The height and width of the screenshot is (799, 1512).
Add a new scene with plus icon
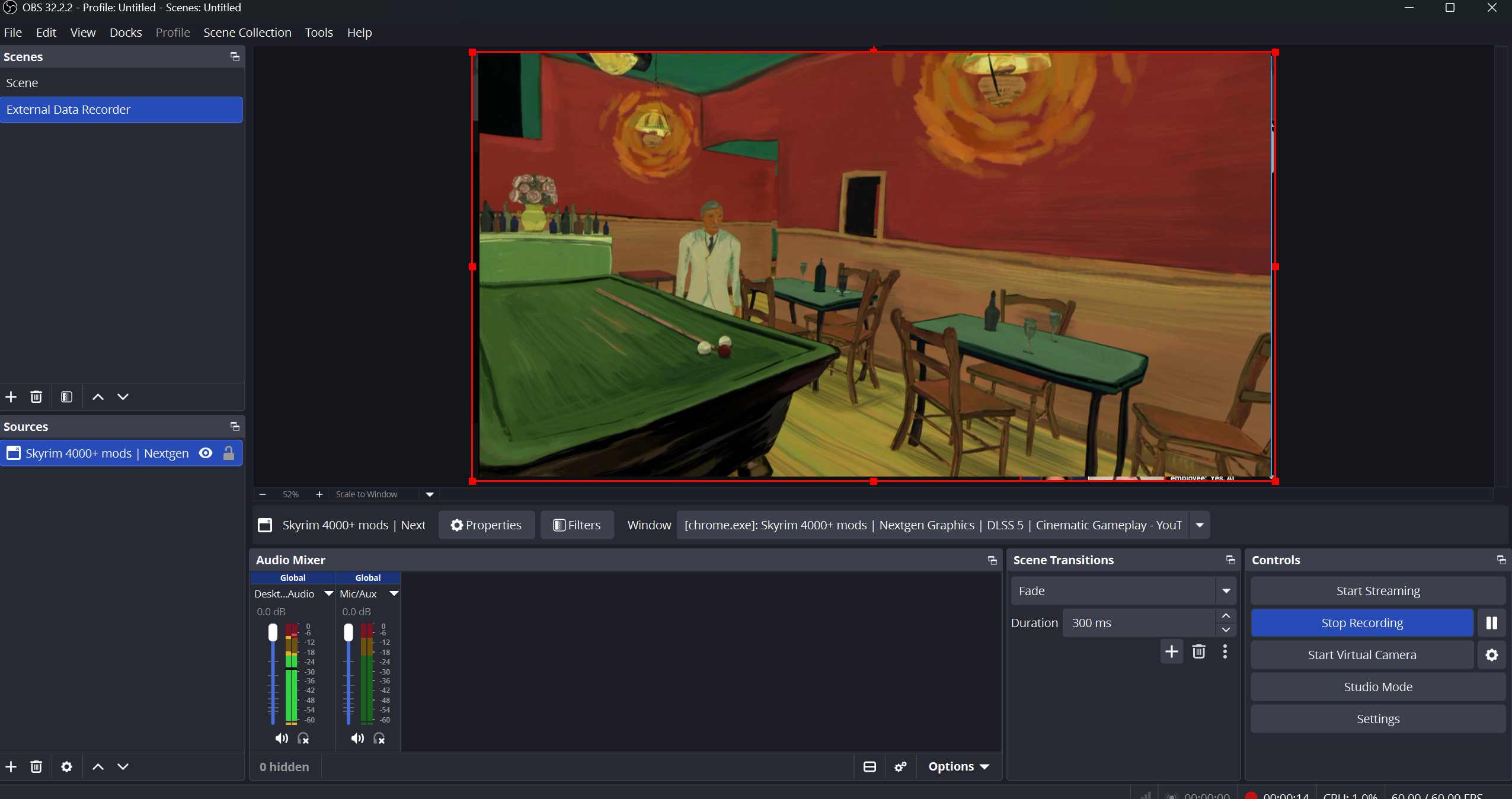pyautogui.click(x=11, y=397)
